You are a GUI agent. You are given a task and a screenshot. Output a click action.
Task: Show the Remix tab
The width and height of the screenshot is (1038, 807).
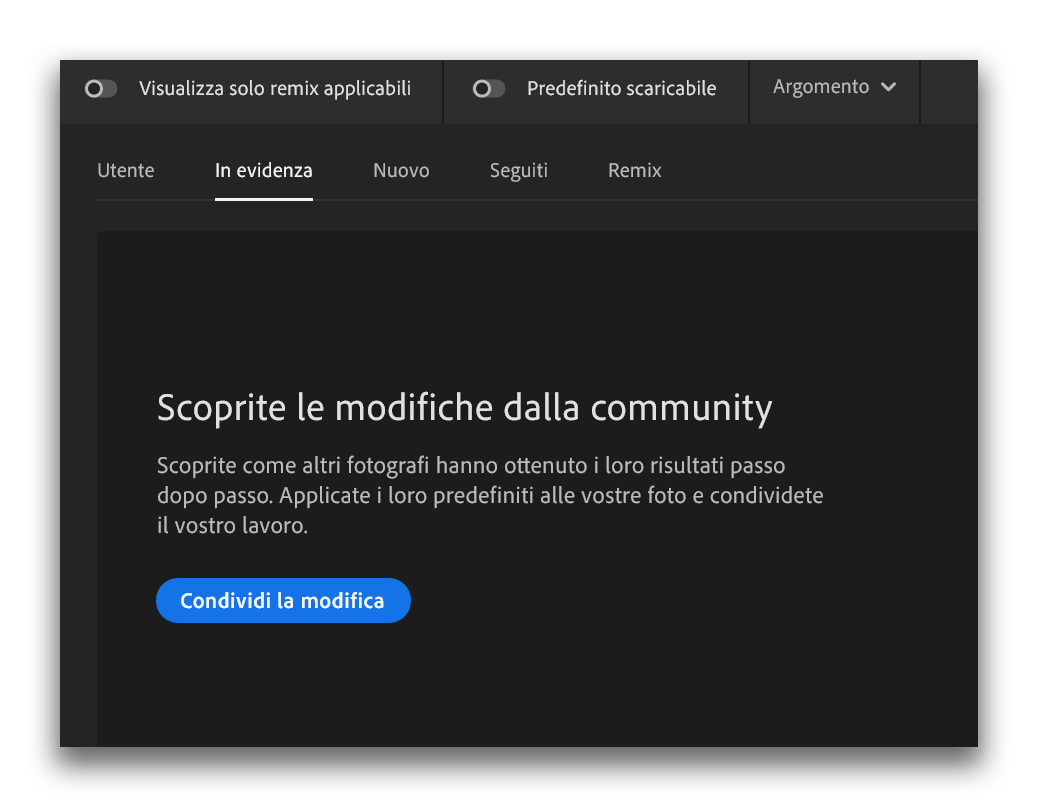[x=634, y=171]
